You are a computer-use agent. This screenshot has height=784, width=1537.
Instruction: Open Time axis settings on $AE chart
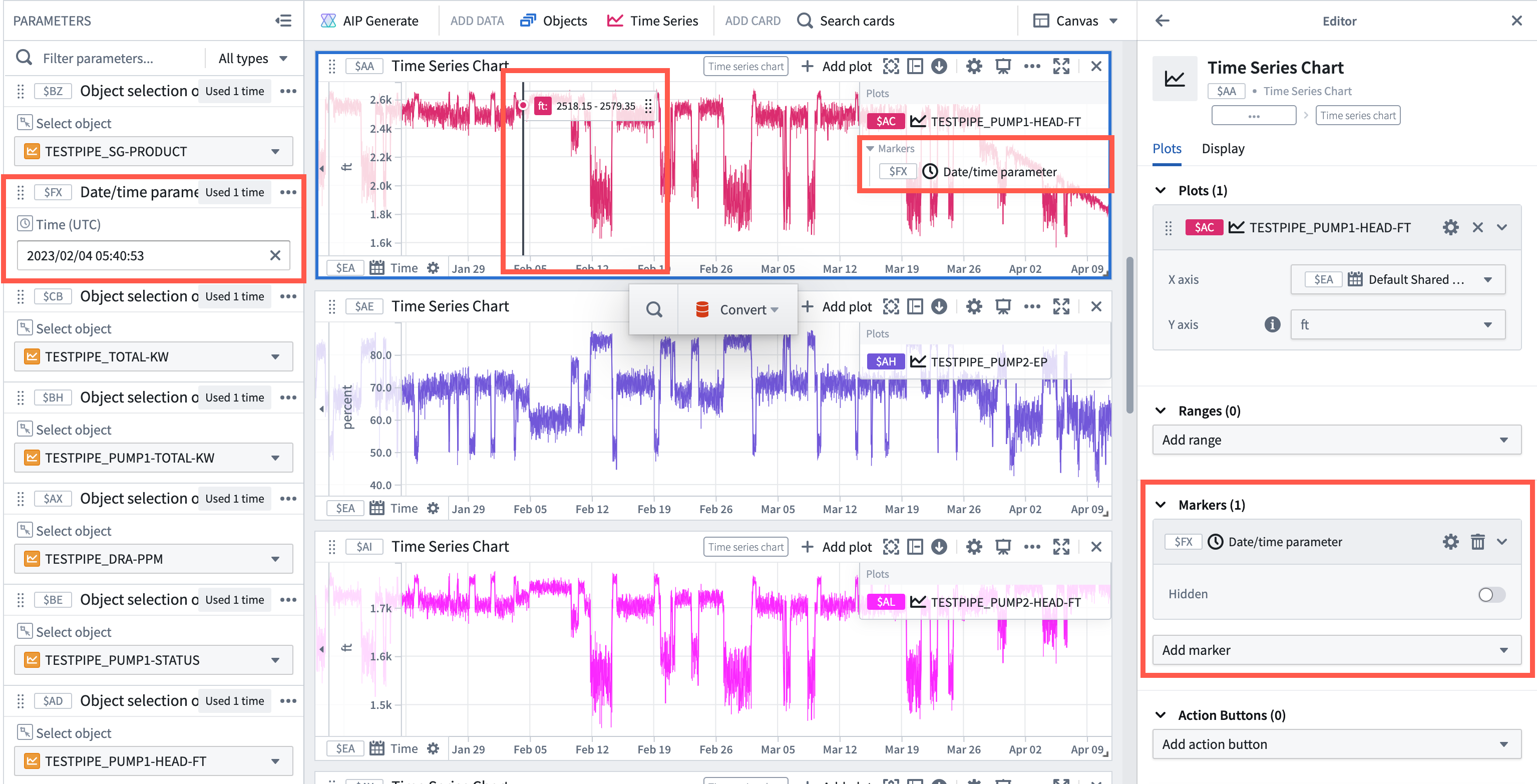tap(433, 508)
